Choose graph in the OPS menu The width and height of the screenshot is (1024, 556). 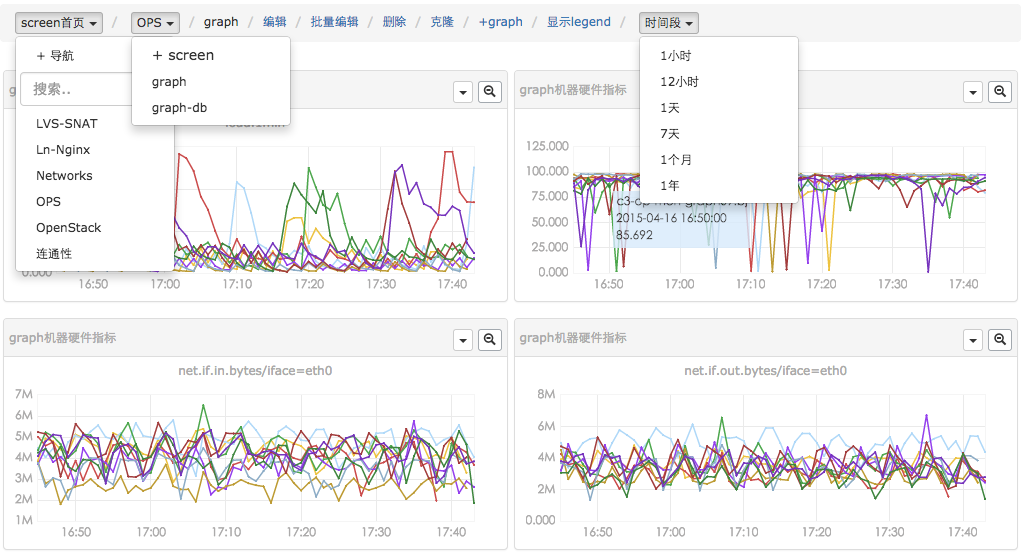tap(169, 82)
